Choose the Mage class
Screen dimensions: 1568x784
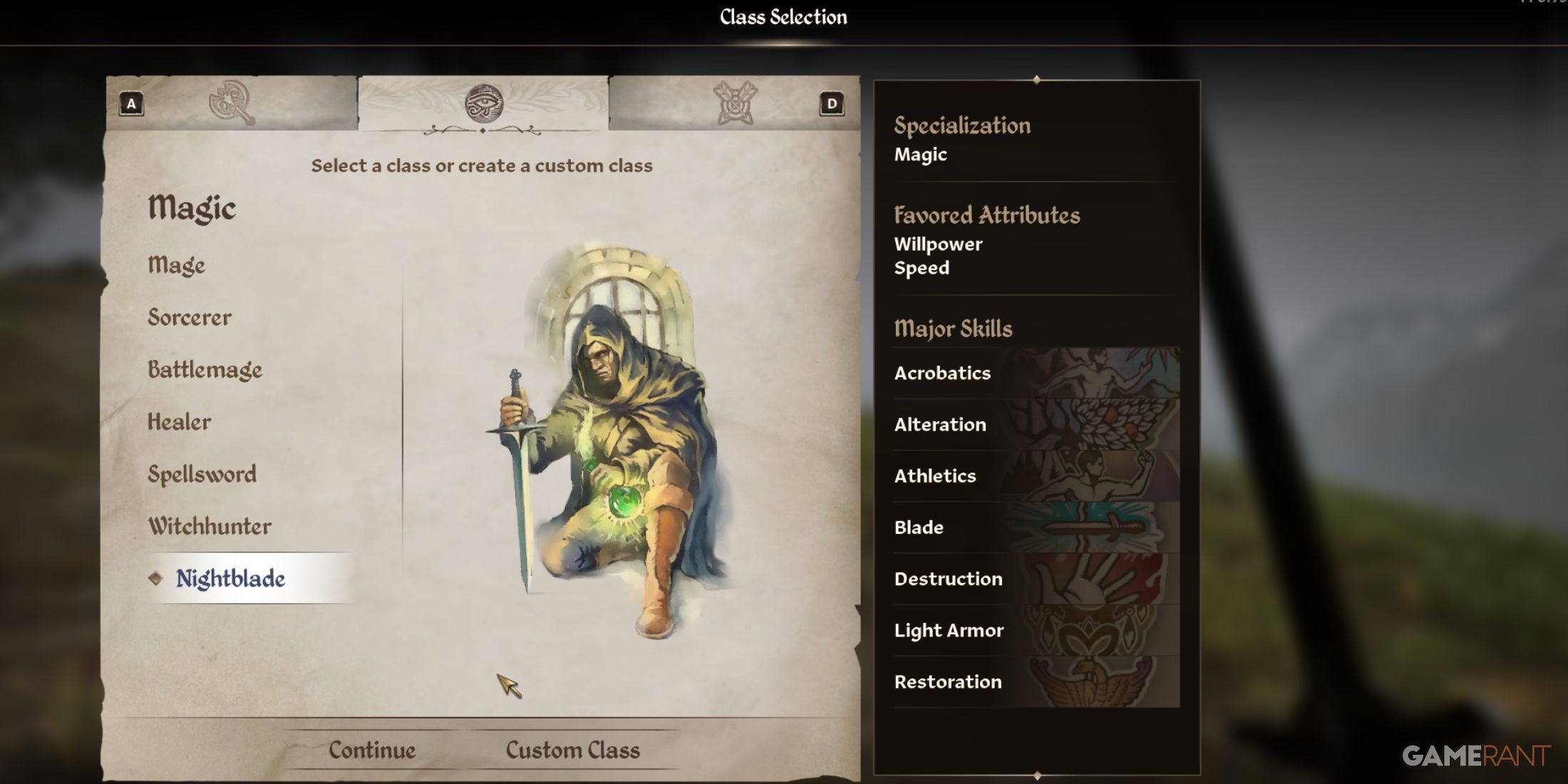pyautogui.click(x=177, y=265)
